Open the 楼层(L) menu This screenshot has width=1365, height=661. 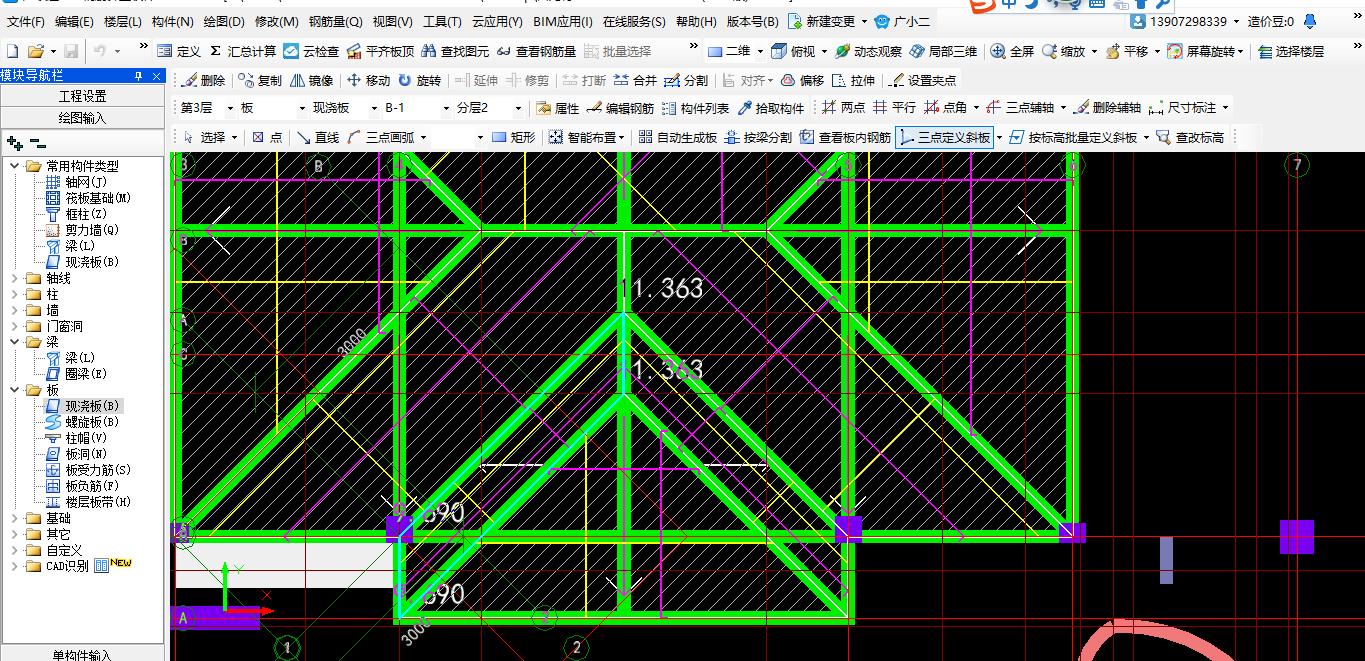pos(123,22)
